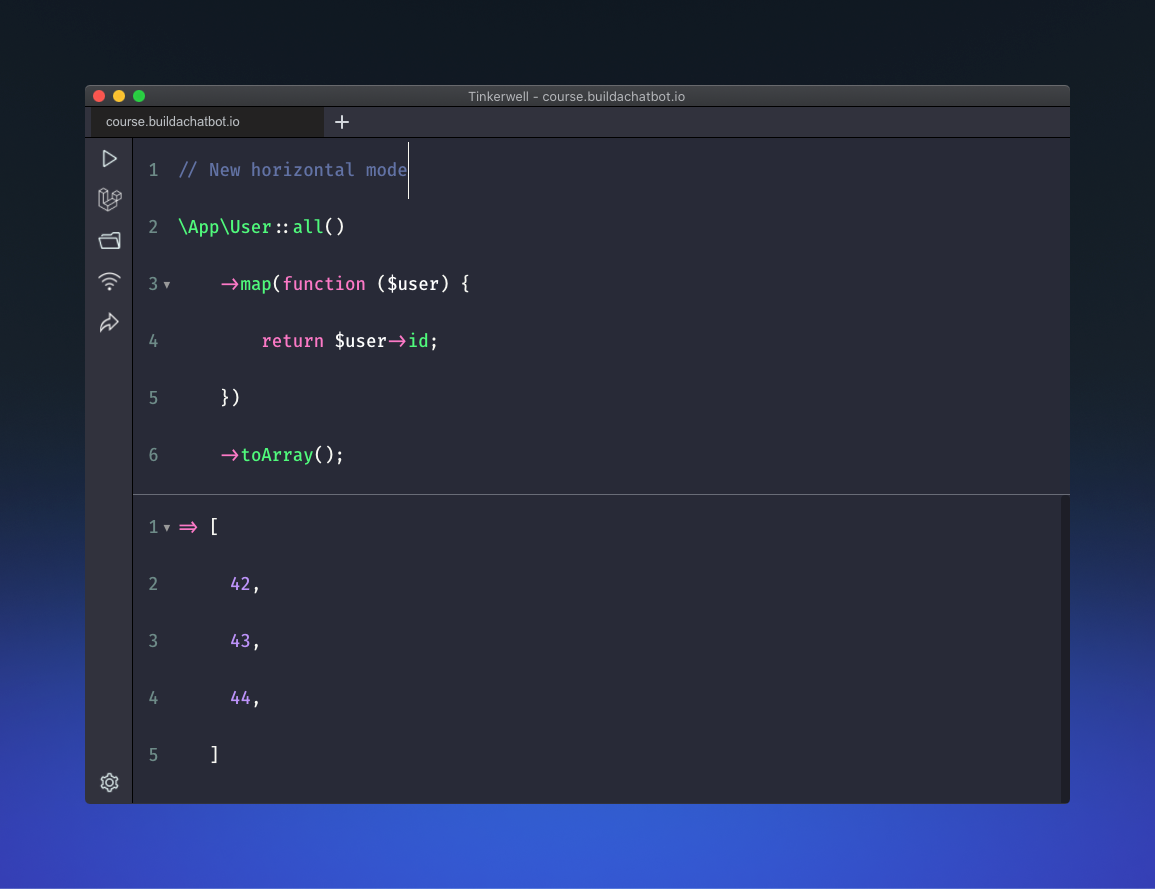Click the 'return' keyword on line 4

(292, 341)
